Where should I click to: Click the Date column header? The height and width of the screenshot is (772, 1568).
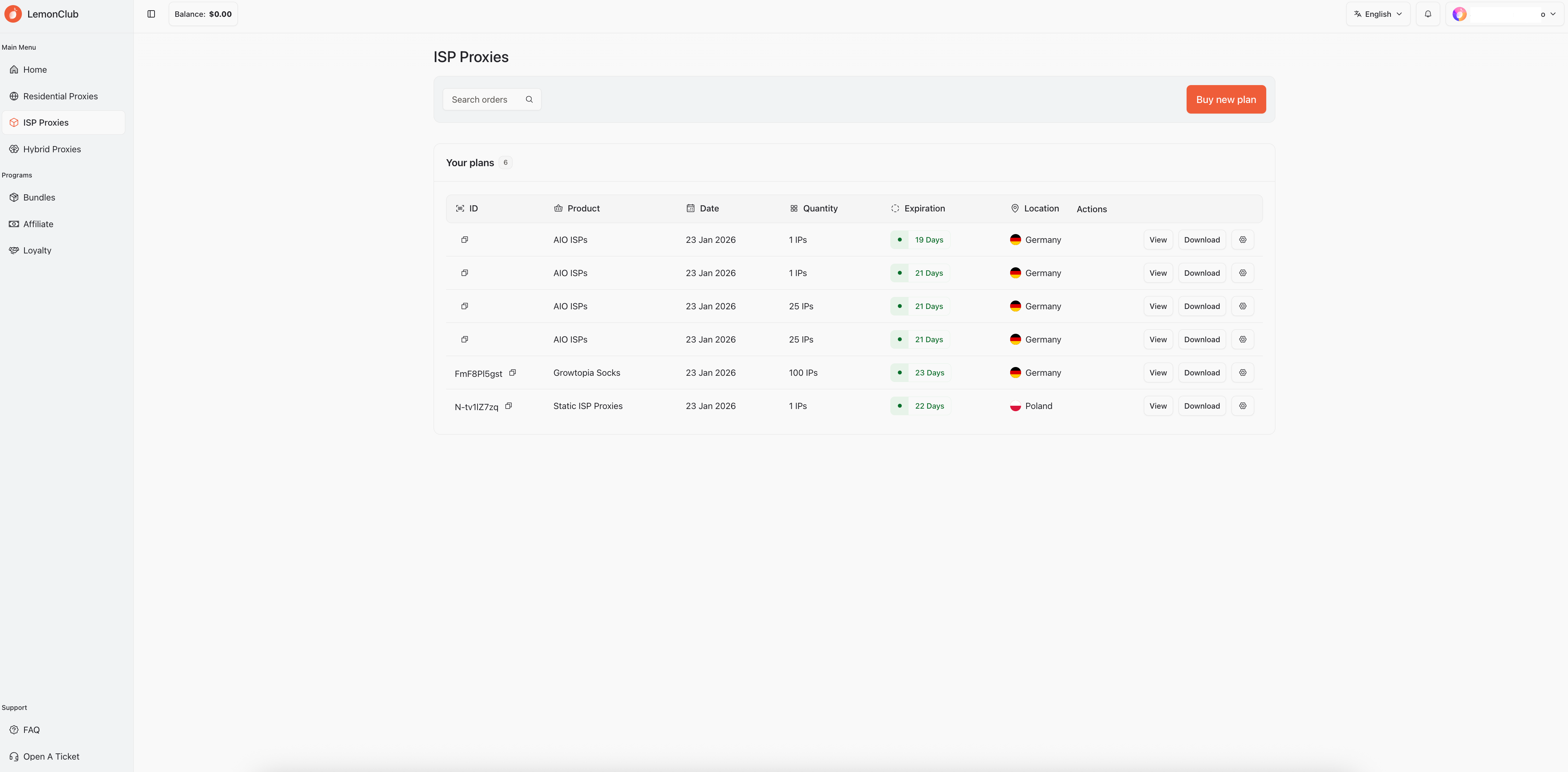pos(703,209)
